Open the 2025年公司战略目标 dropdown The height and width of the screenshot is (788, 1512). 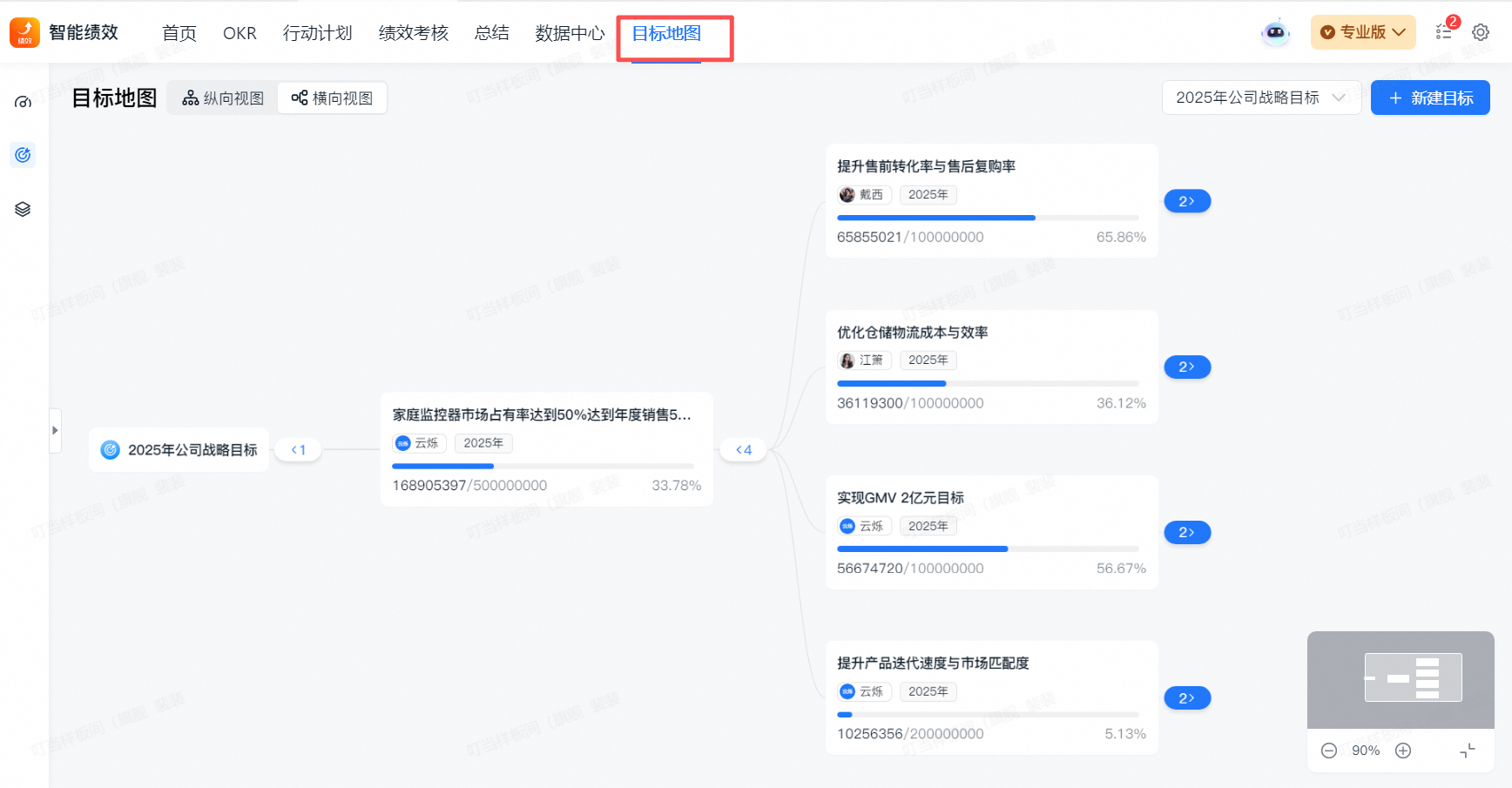pyautogui.click(x=1261, y=98)
